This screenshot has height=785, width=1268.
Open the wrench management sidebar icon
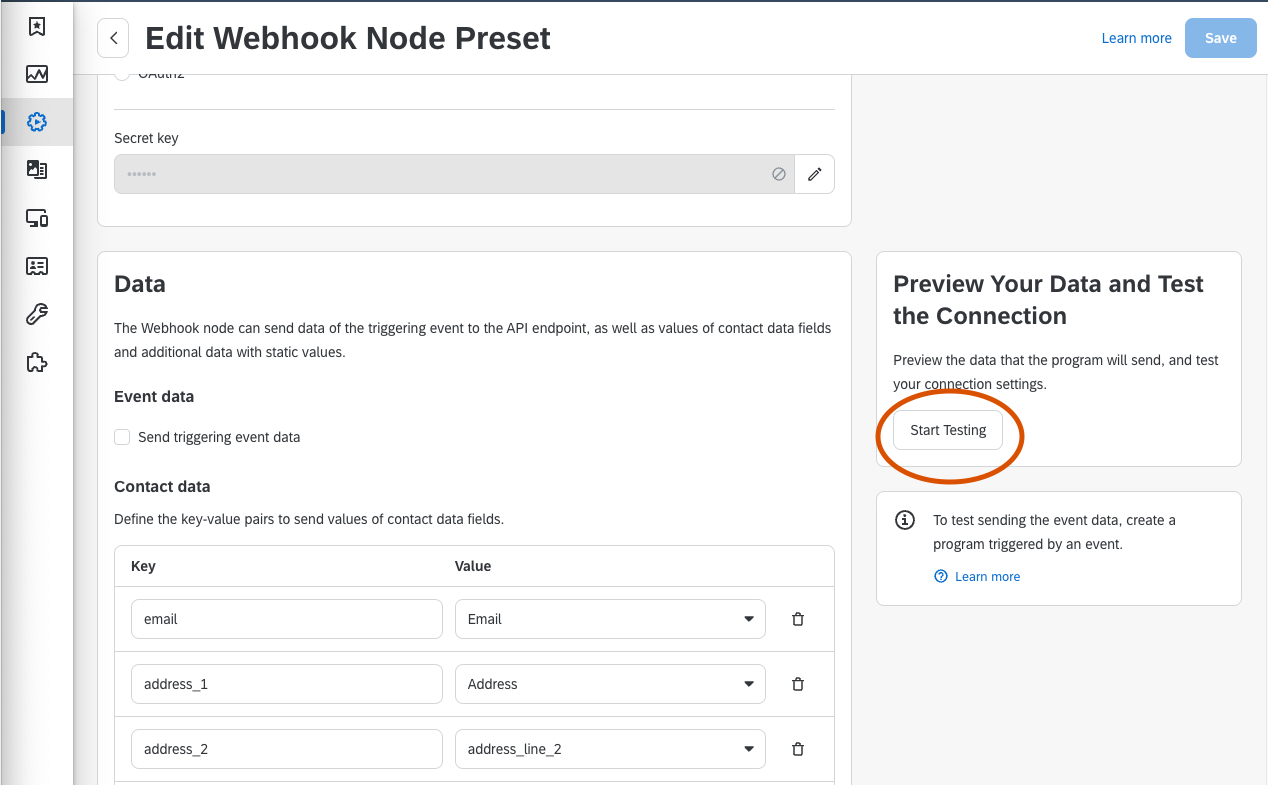tap(37, 314)
